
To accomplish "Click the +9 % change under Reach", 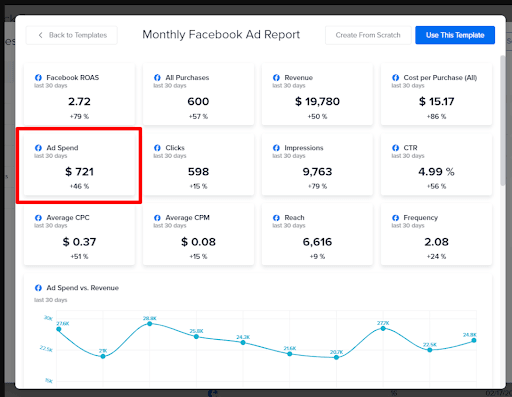I will [x=317, y=256].
